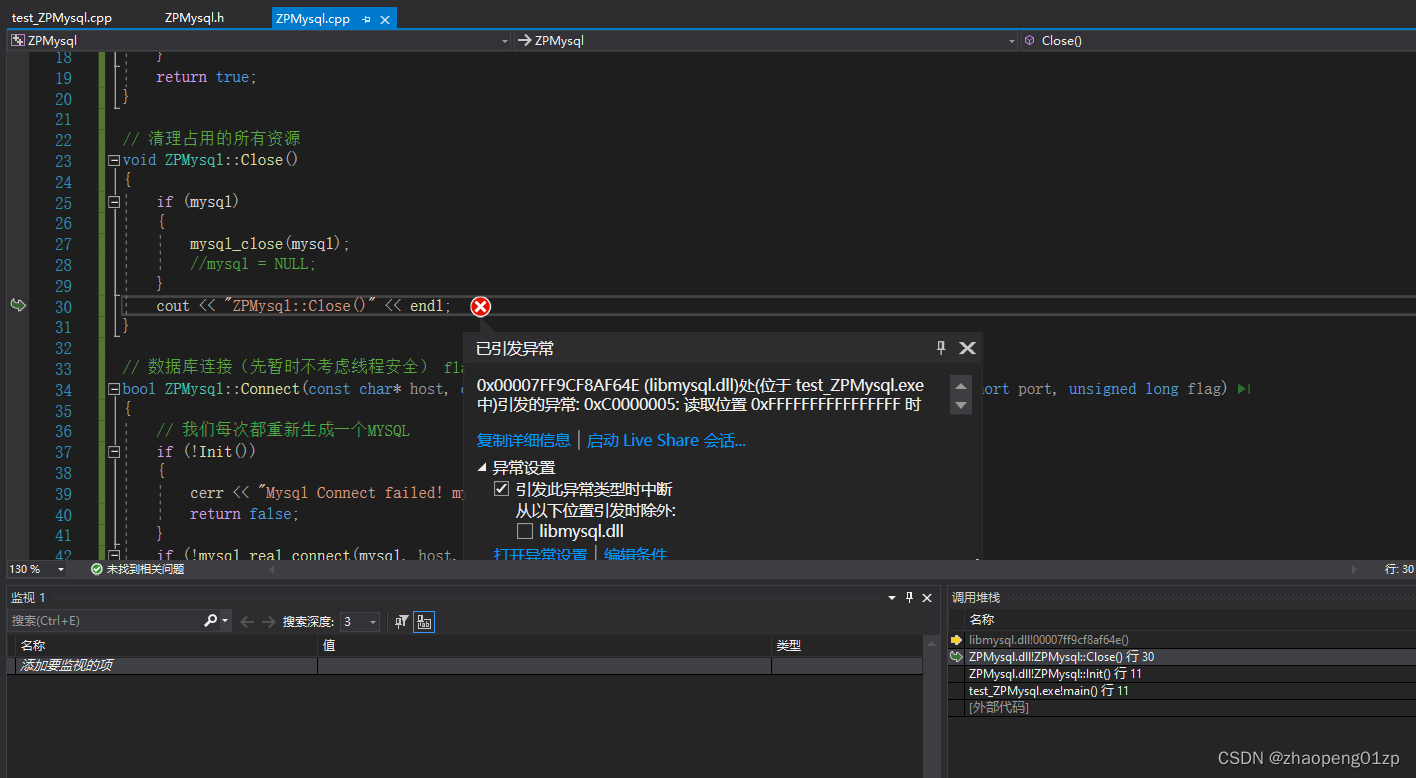This screenshot has height=778, width=1416.
Task: Close the 监视 1 watch panel
Action: (x=927, y=597)
